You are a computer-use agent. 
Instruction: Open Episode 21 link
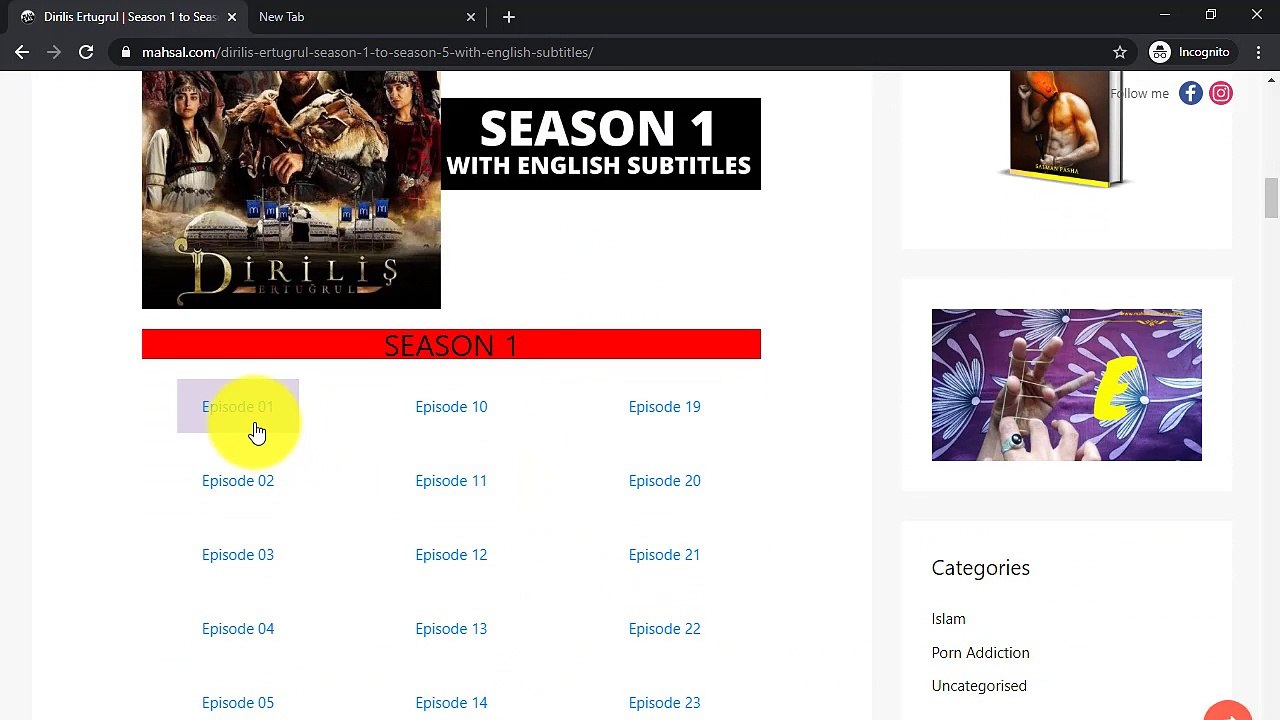665,555
